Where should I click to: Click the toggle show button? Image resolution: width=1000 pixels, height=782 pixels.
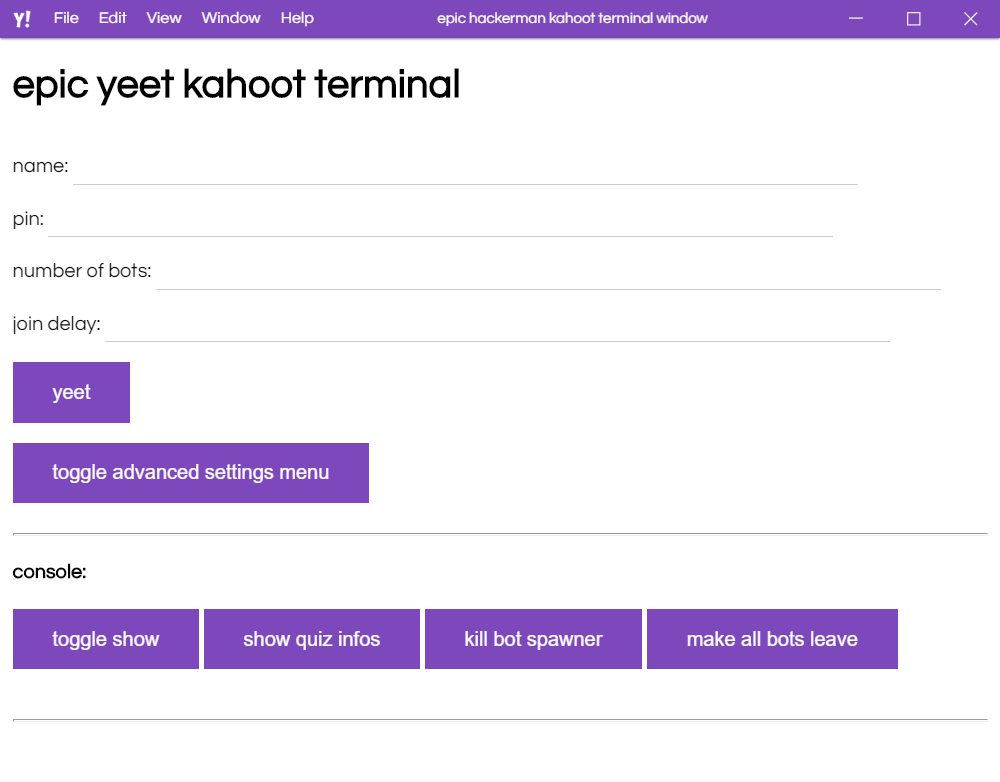(106, 639)
